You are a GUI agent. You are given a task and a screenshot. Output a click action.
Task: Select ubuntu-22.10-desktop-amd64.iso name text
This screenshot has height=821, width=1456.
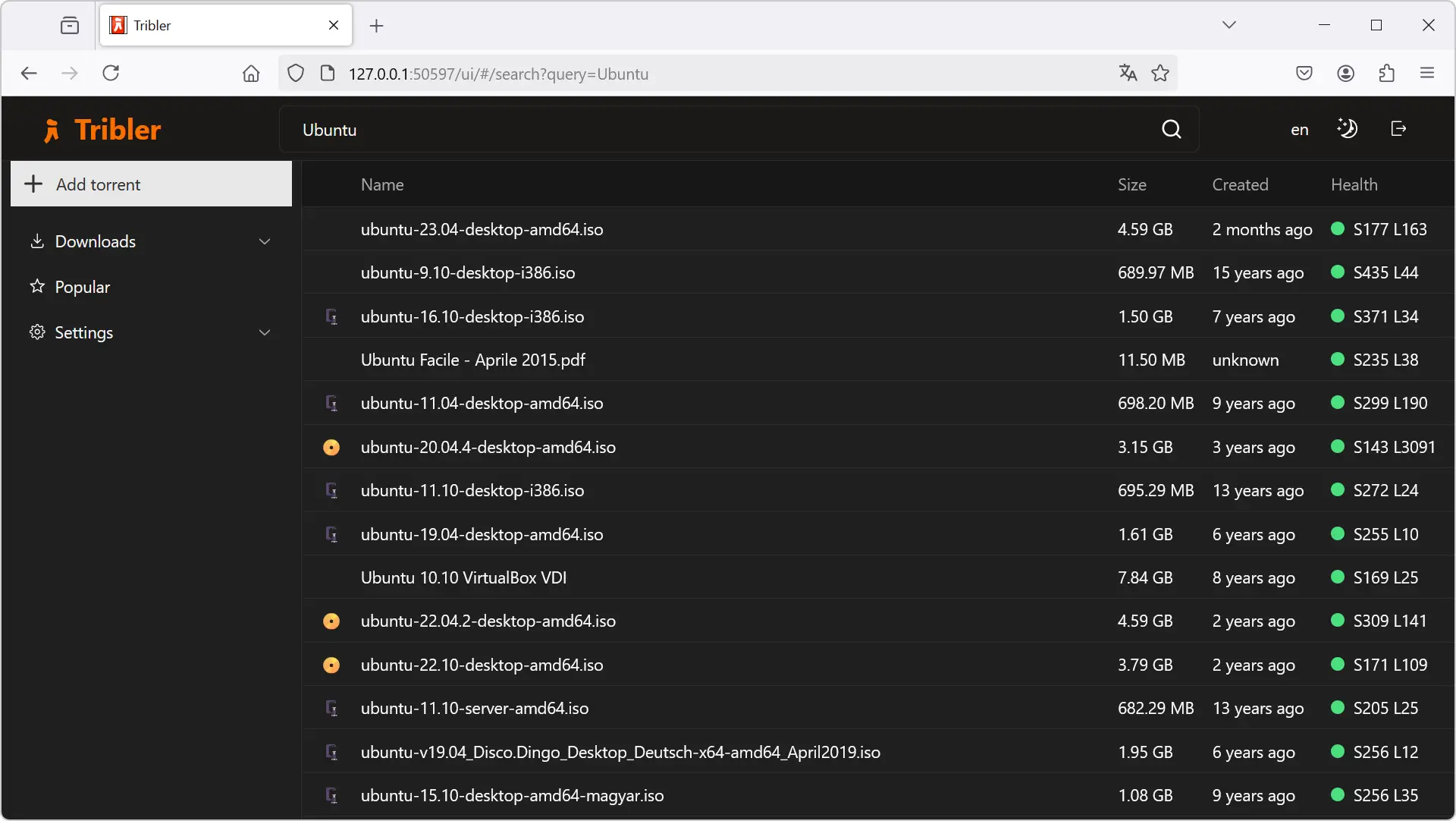click(482, 665)
